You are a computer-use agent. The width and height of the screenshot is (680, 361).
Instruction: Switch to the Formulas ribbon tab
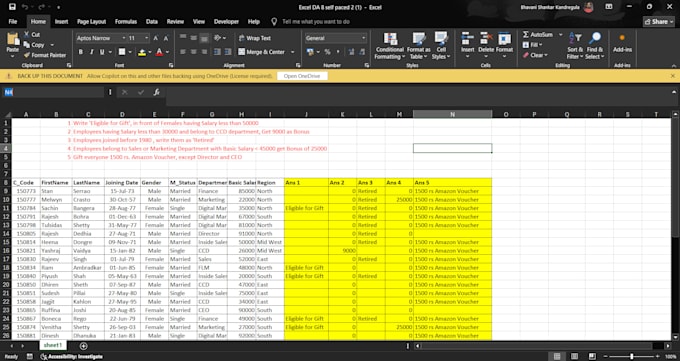[x=126, y=21]
